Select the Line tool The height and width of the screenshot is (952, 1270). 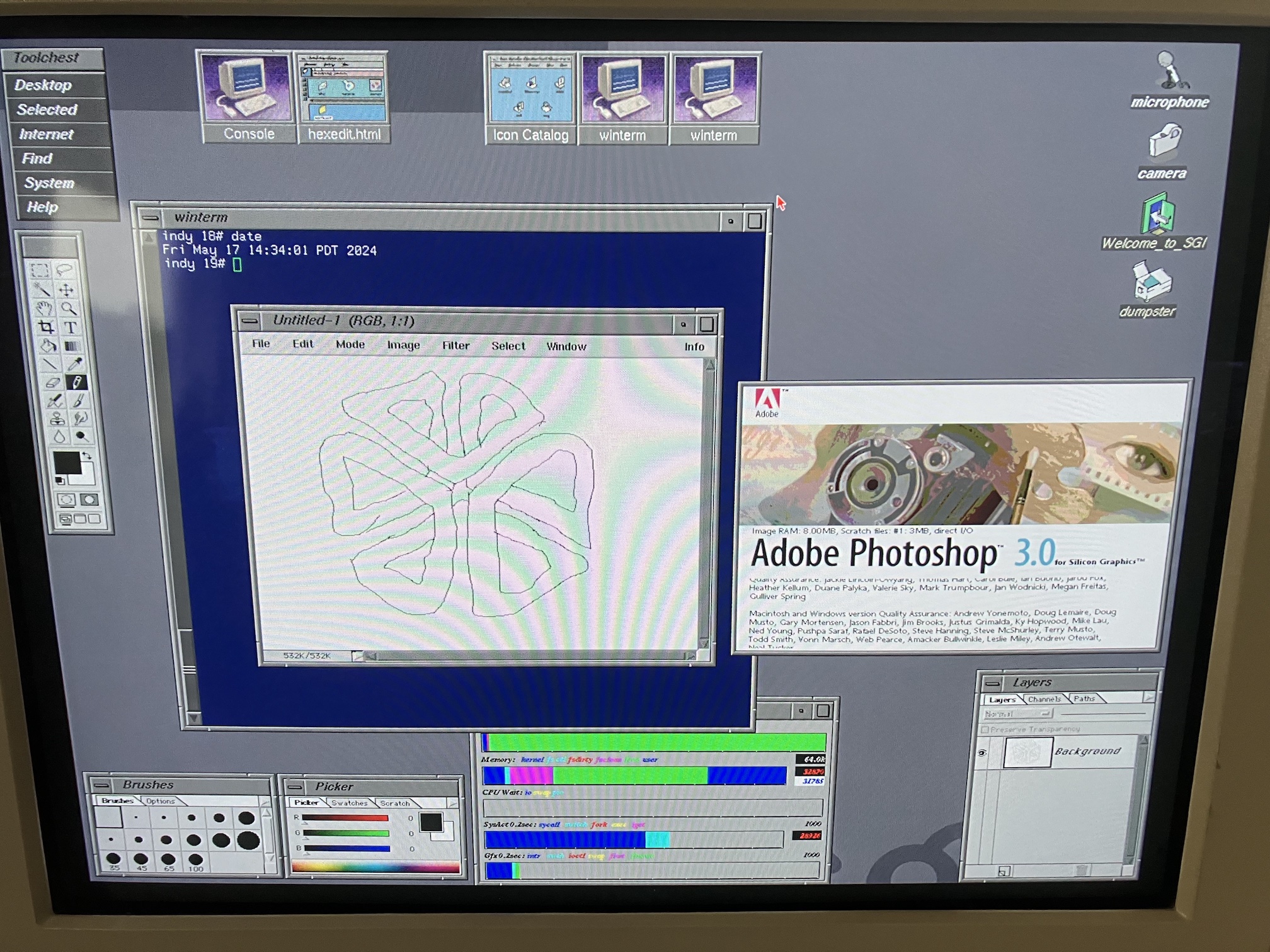[x=50, y=363]
